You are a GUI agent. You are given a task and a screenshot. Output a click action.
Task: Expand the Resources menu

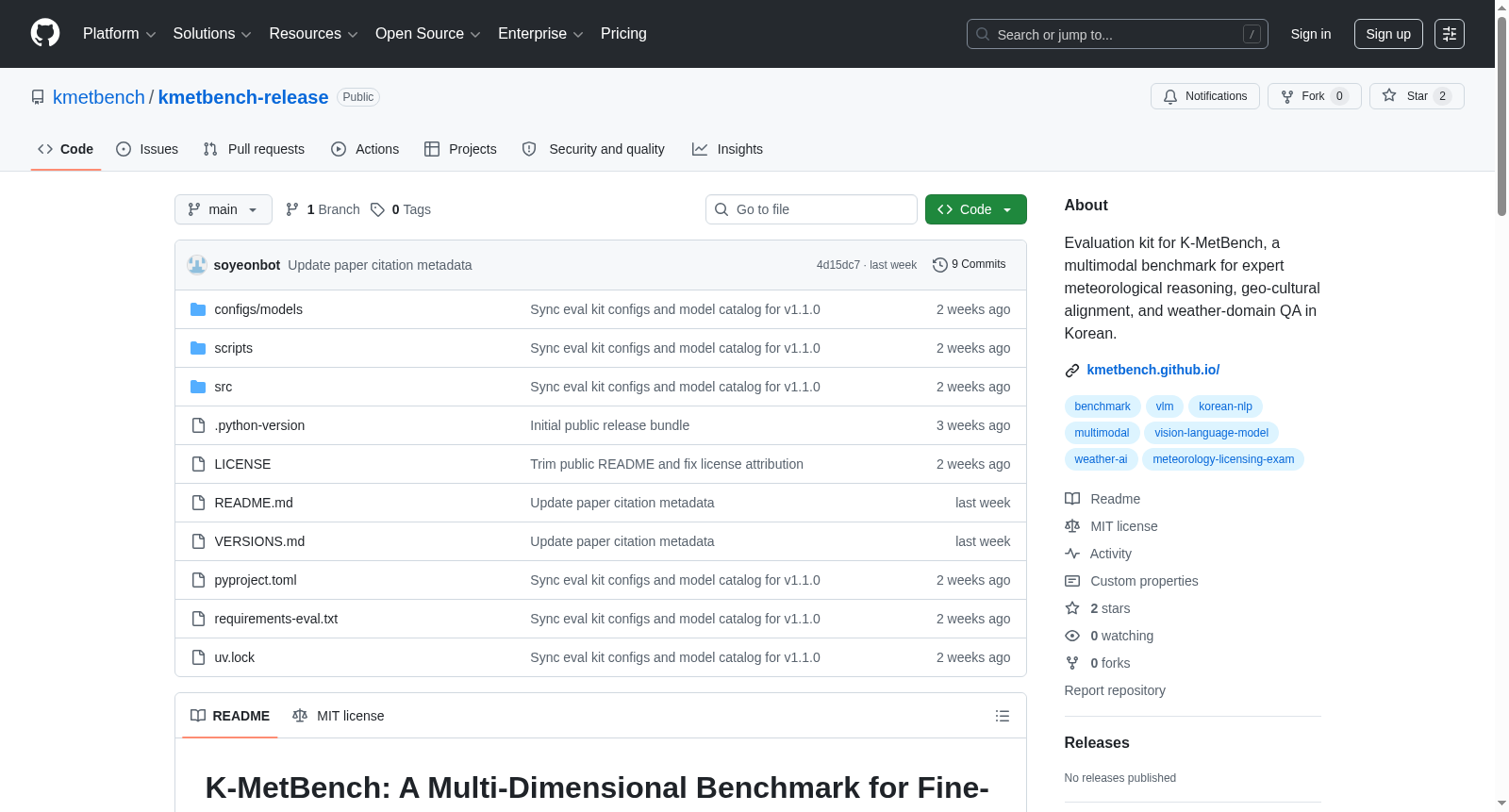pos(313,34)
